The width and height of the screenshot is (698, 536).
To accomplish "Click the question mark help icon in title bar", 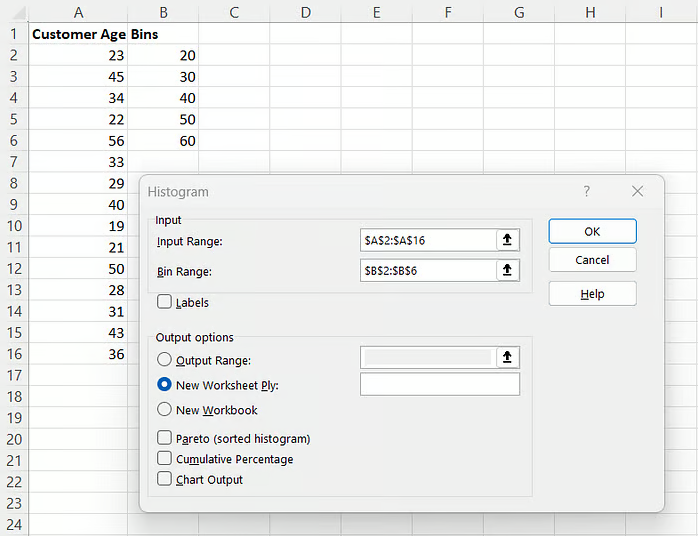I will tap(587, 191).
